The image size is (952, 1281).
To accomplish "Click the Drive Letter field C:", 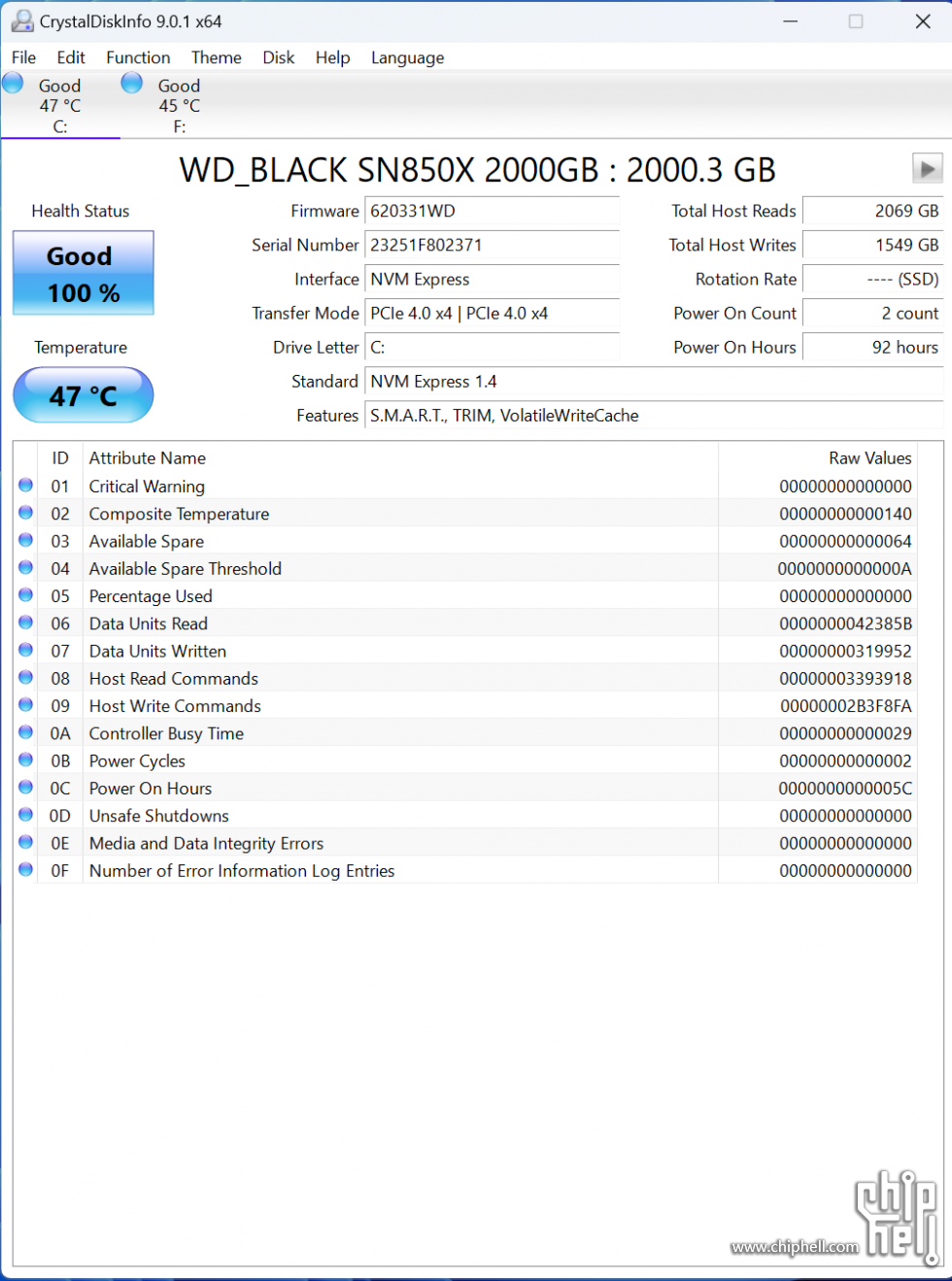I will tap(492, 347).
